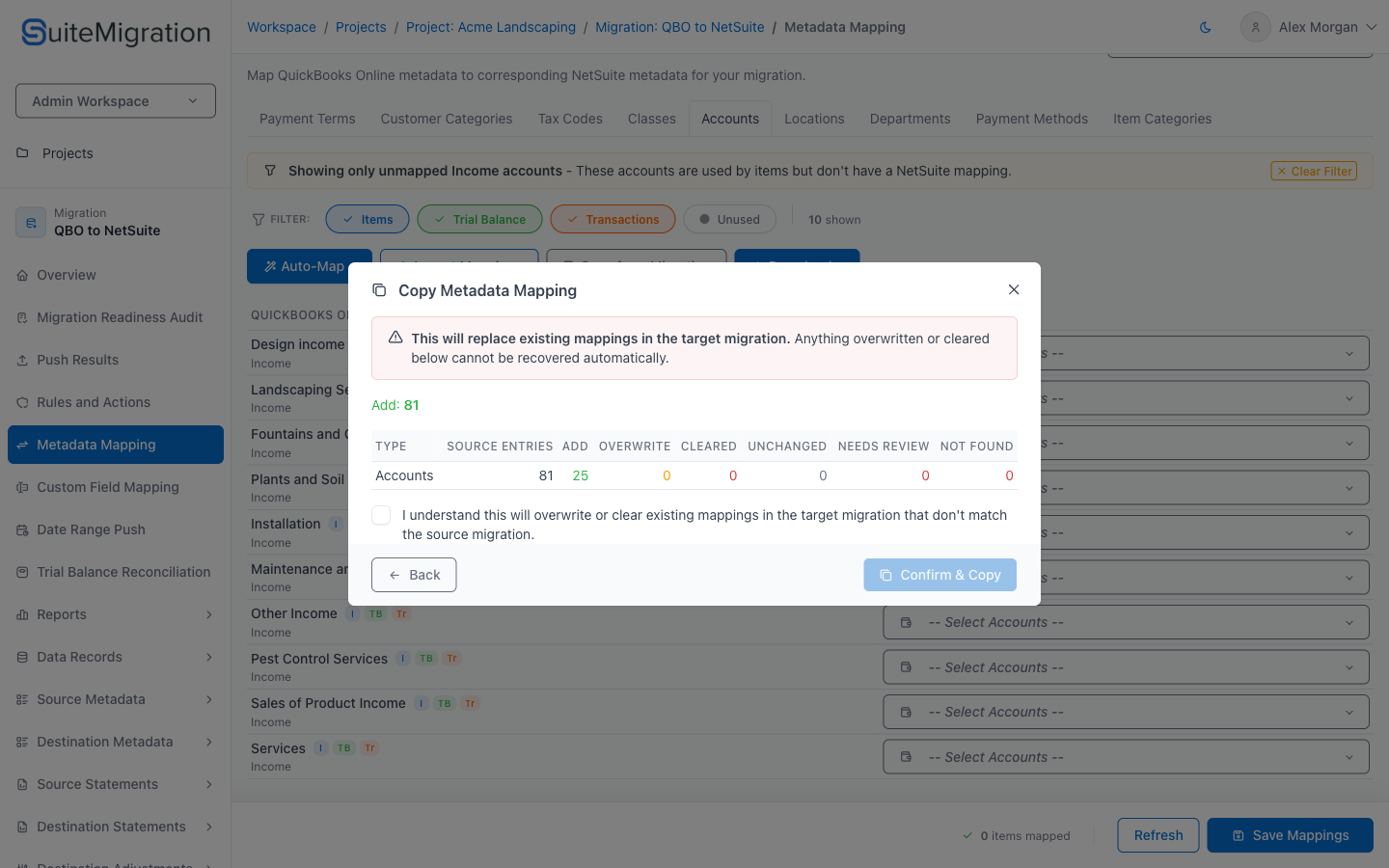The image size is (1389, 868).
Task: Click the Save Mappings button
Action: tap(1291, 835)
